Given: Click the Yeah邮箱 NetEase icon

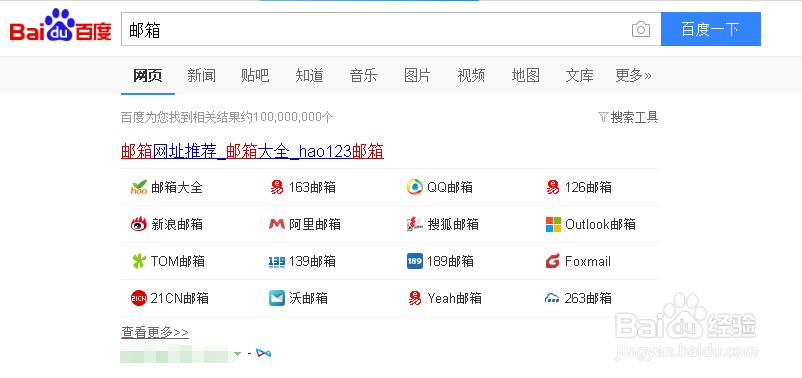Looking at the screenshot, I should coord(415,298).
